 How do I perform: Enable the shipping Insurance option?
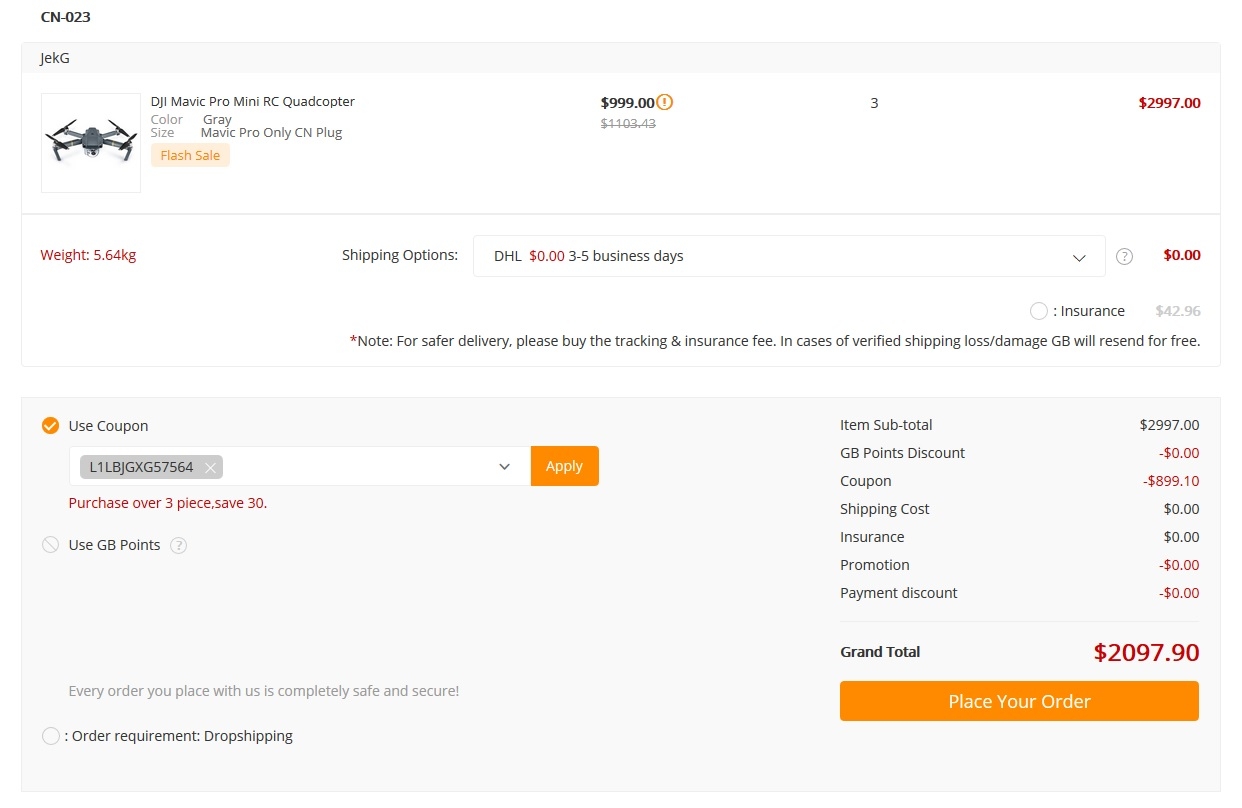(x=1038, y=311)
